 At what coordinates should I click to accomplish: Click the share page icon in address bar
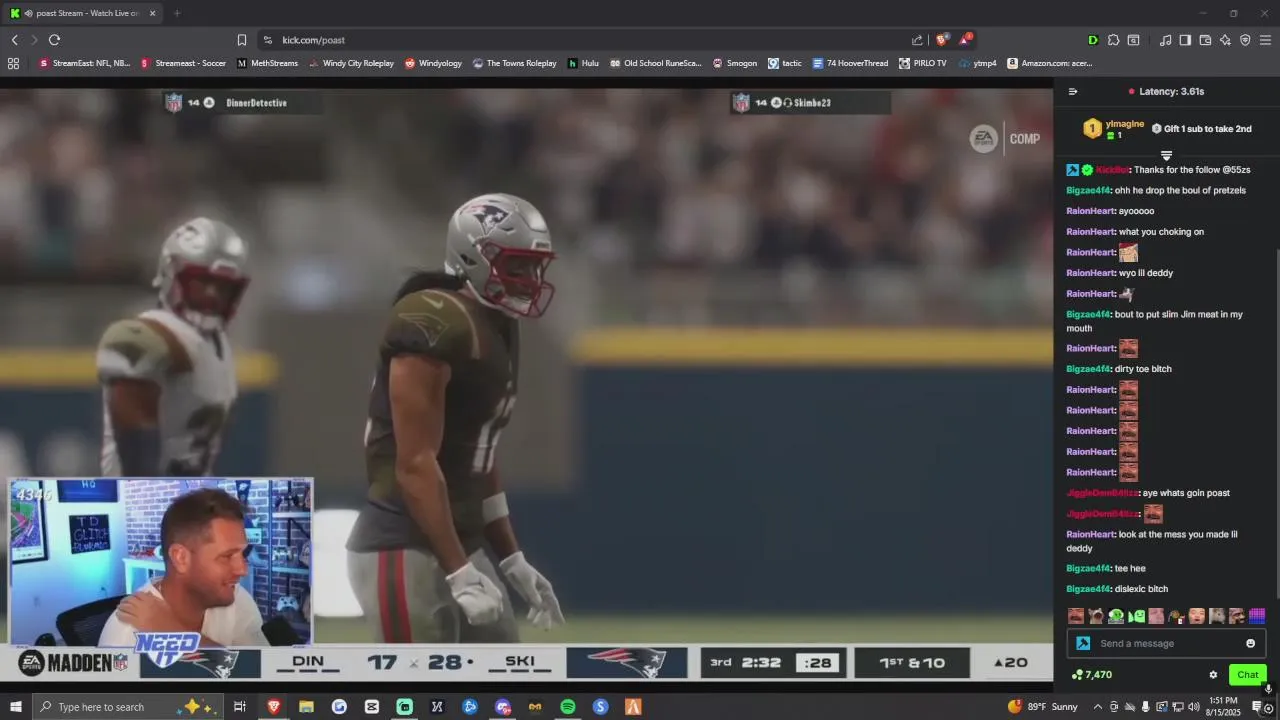coord(917,40)
